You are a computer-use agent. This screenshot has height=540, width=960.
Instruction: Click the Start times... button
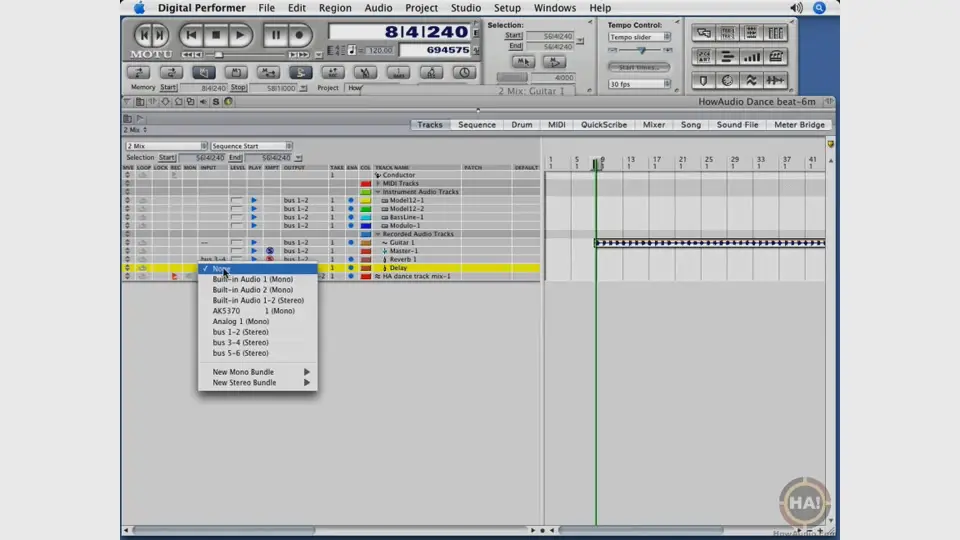pos(639,67)
